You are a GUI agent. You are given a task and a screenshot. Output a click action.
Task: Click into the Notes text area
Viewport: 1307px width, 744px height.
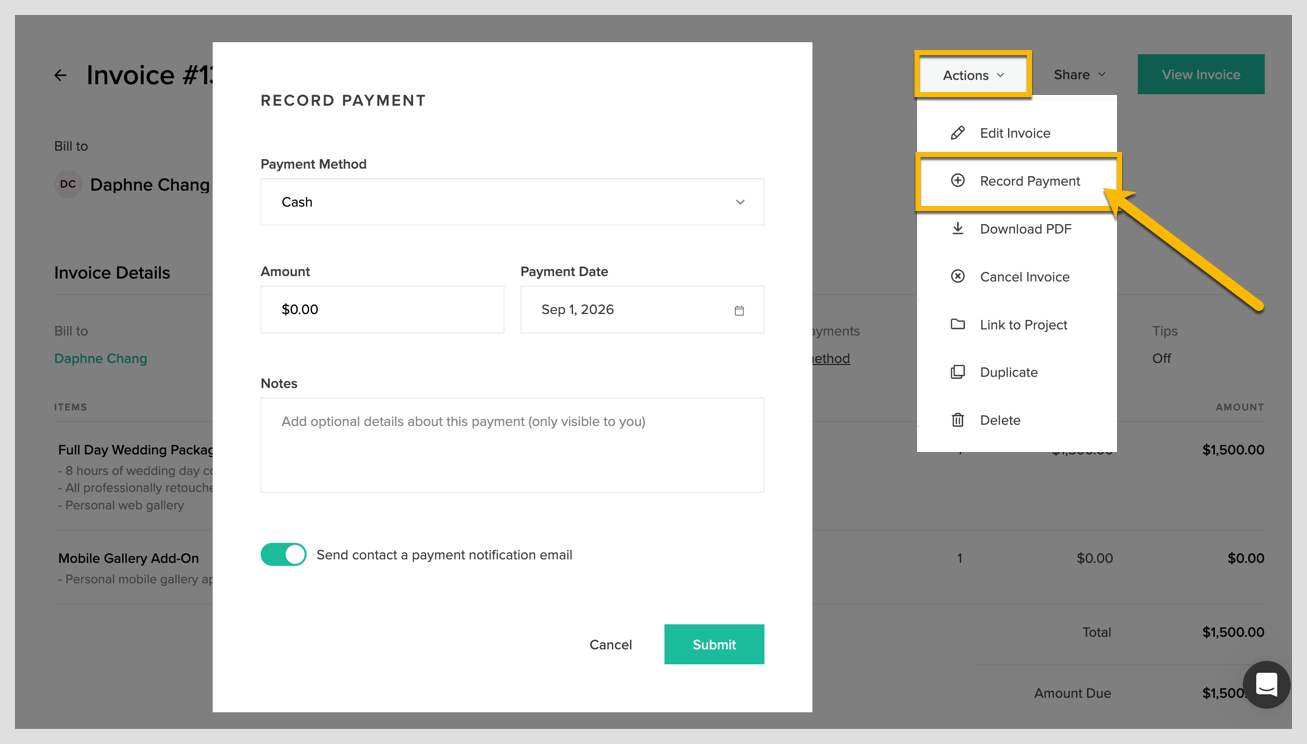click(512, 445)
